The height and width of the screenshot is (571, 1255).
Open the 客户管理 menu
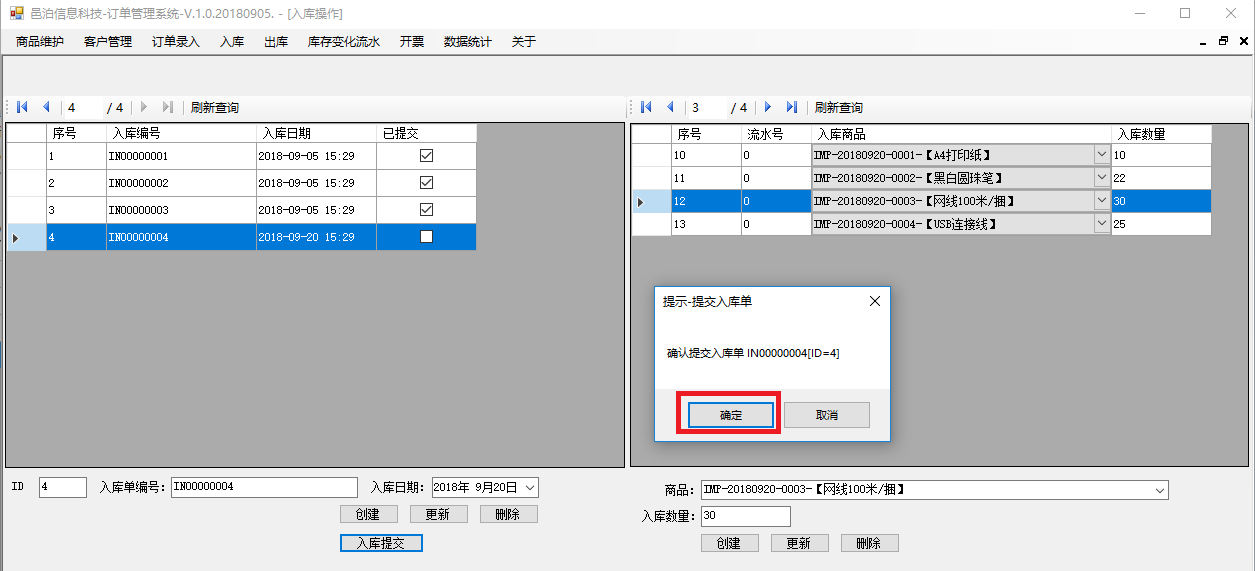pos(108,42)
